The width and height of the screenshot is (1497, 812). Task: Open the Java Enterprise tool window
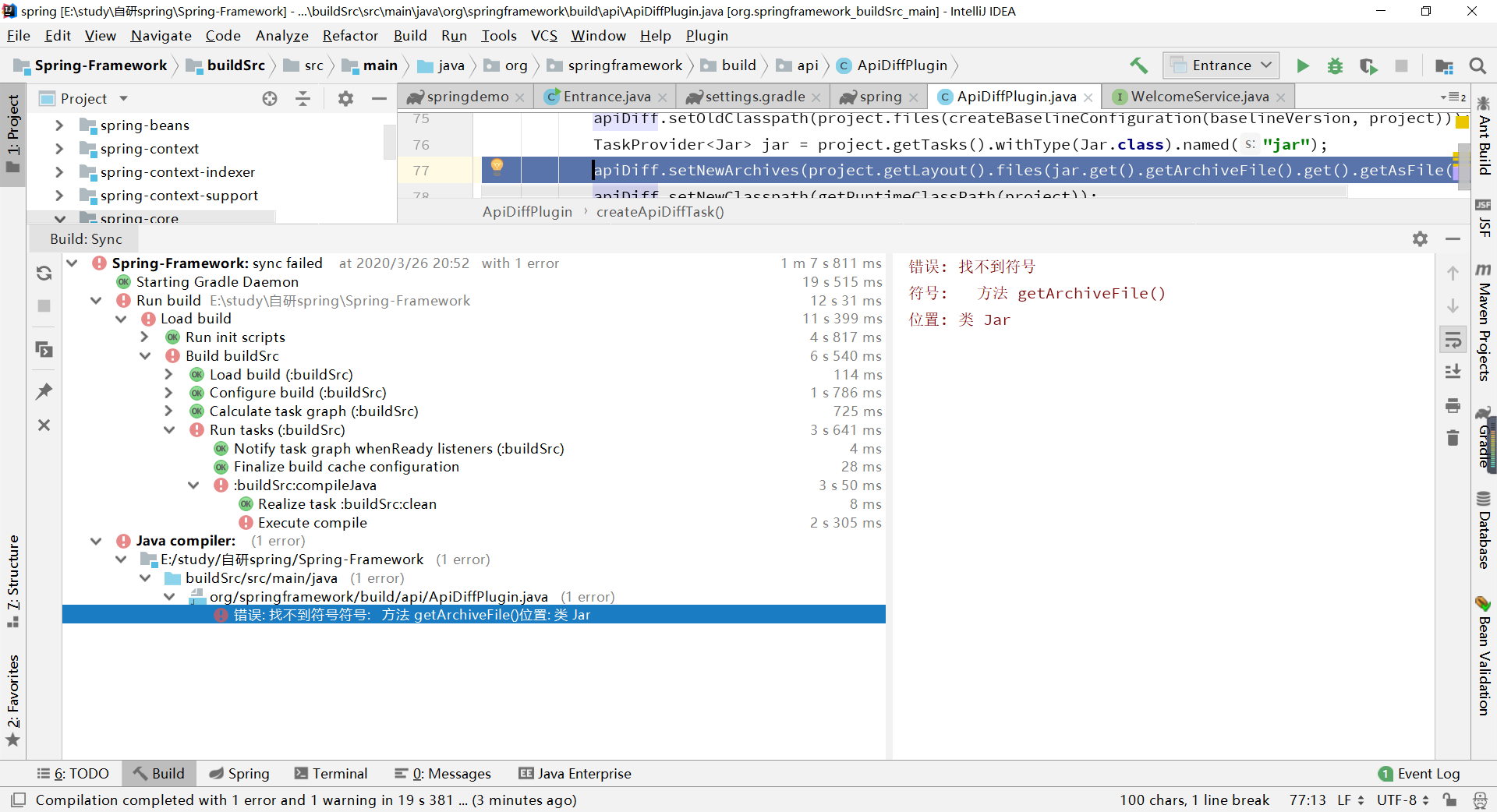575,774
